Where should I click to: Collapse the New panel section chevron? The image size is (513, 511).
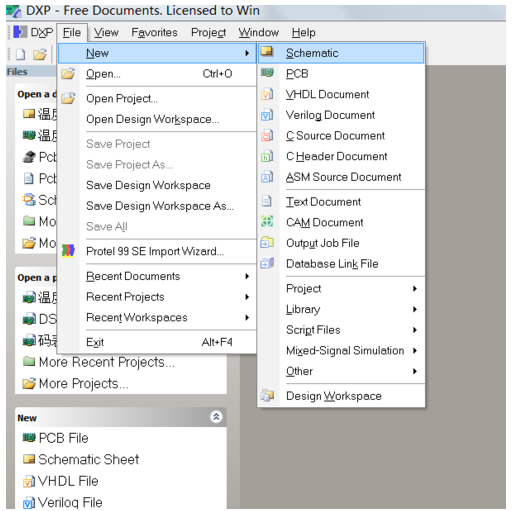coord(216,417)
